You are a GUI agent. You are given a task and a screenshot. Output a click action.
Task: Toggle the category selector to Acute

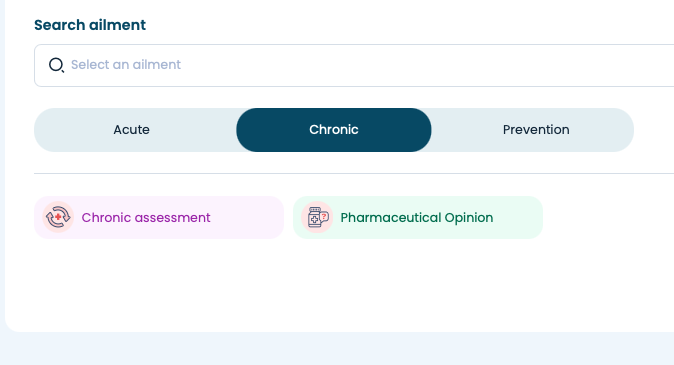pos(132,130)
